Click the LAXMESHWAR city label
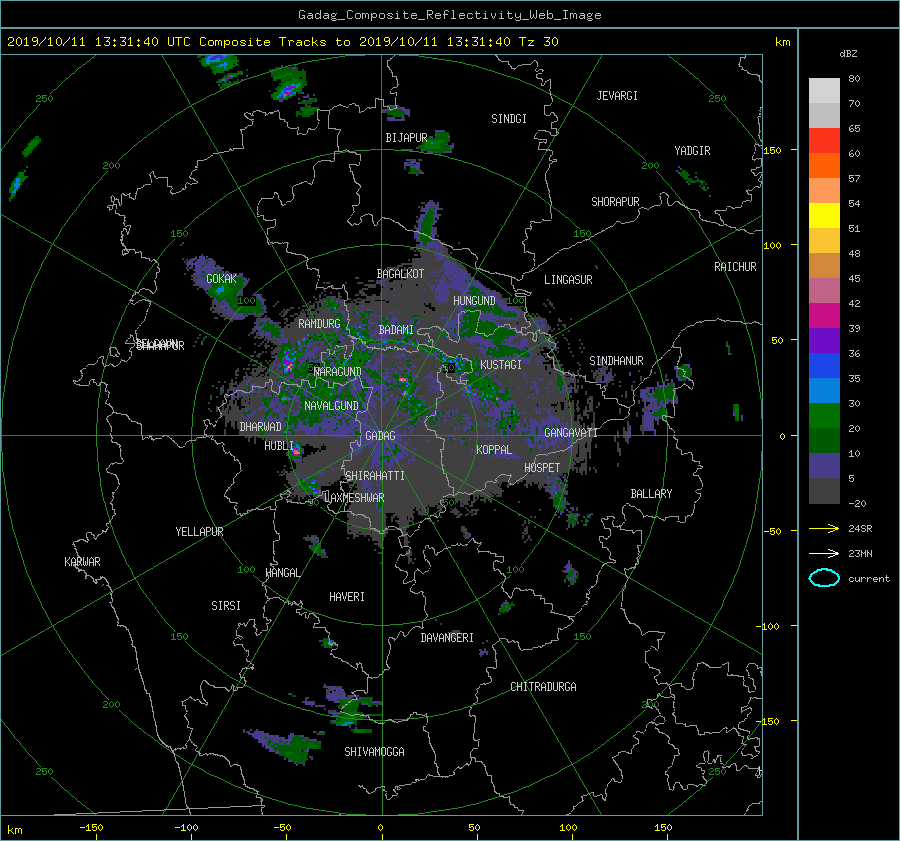 tap(354, 498)
